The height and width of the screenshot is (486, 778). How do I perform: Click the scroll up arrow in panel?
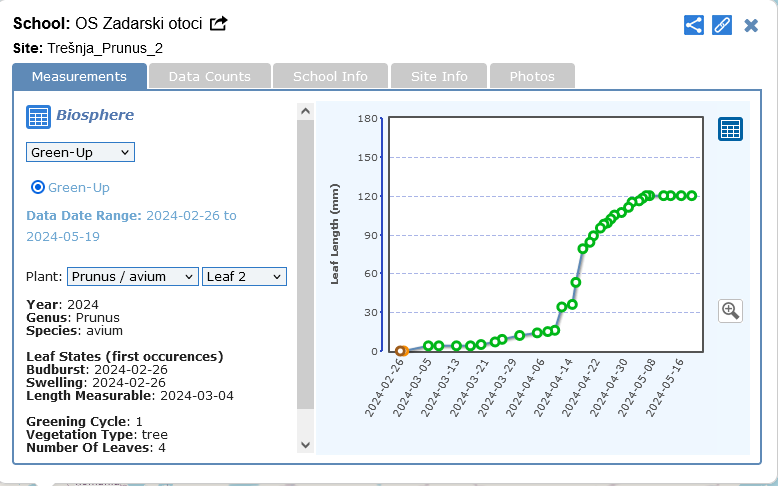(306, 111)
